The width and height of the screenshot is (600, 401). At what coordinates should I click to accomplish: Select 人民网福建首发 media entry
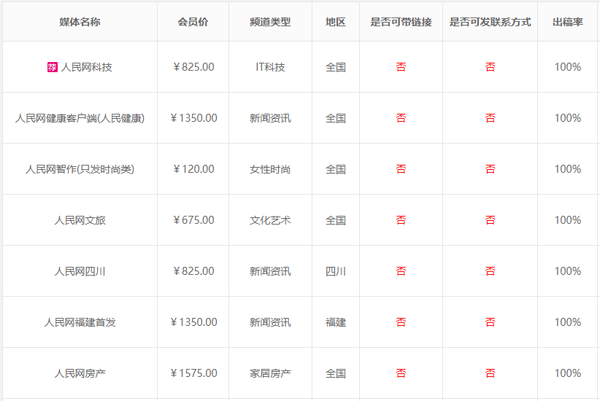(79, 322)
